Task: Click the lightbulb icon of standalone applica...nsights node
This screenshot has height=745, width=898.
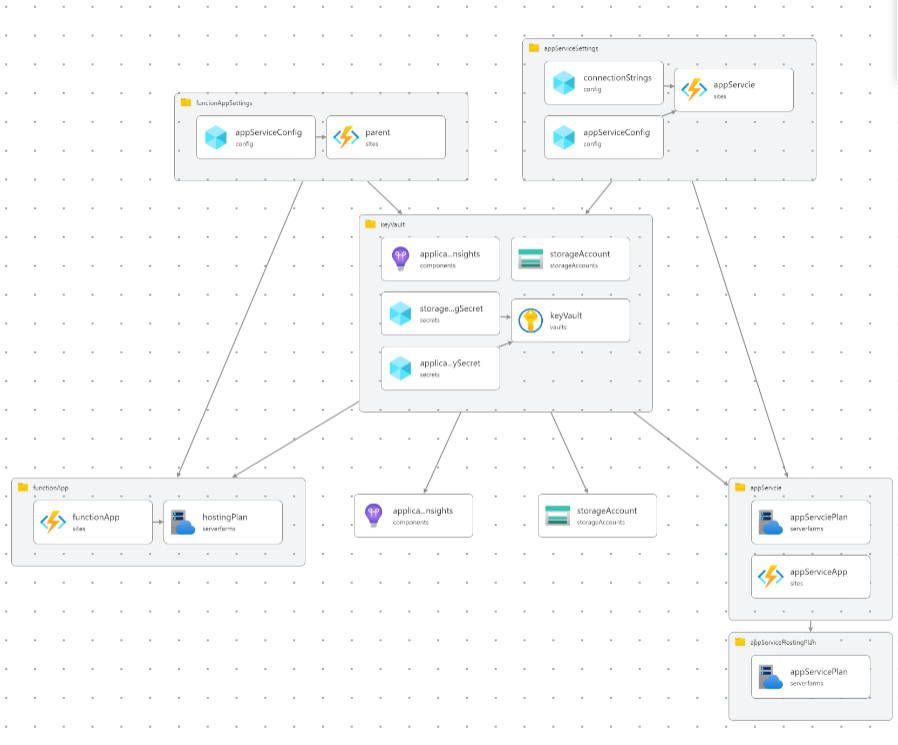Action: [x=373, y=515]
